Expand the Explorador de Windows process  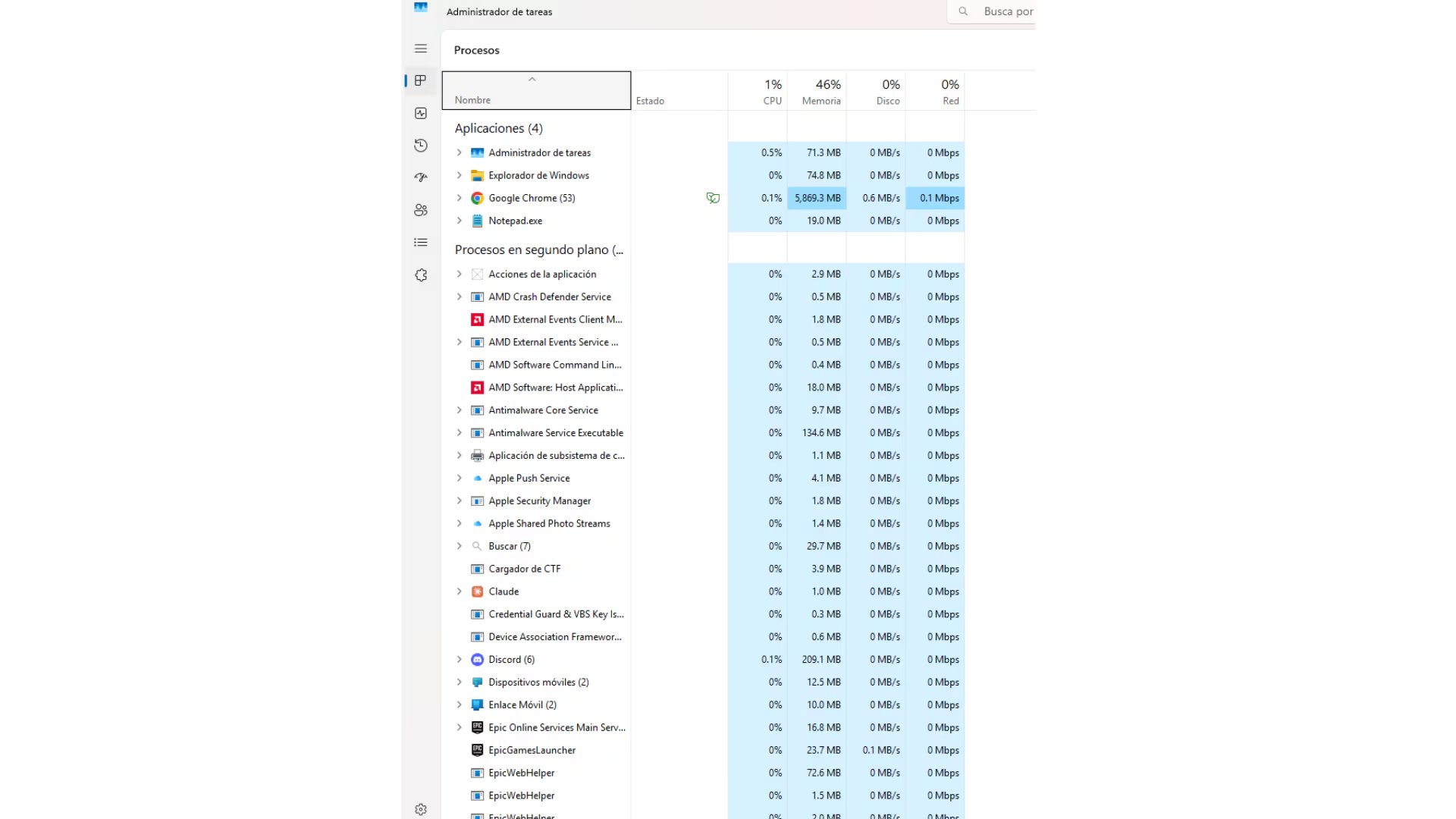click(459, 175)
